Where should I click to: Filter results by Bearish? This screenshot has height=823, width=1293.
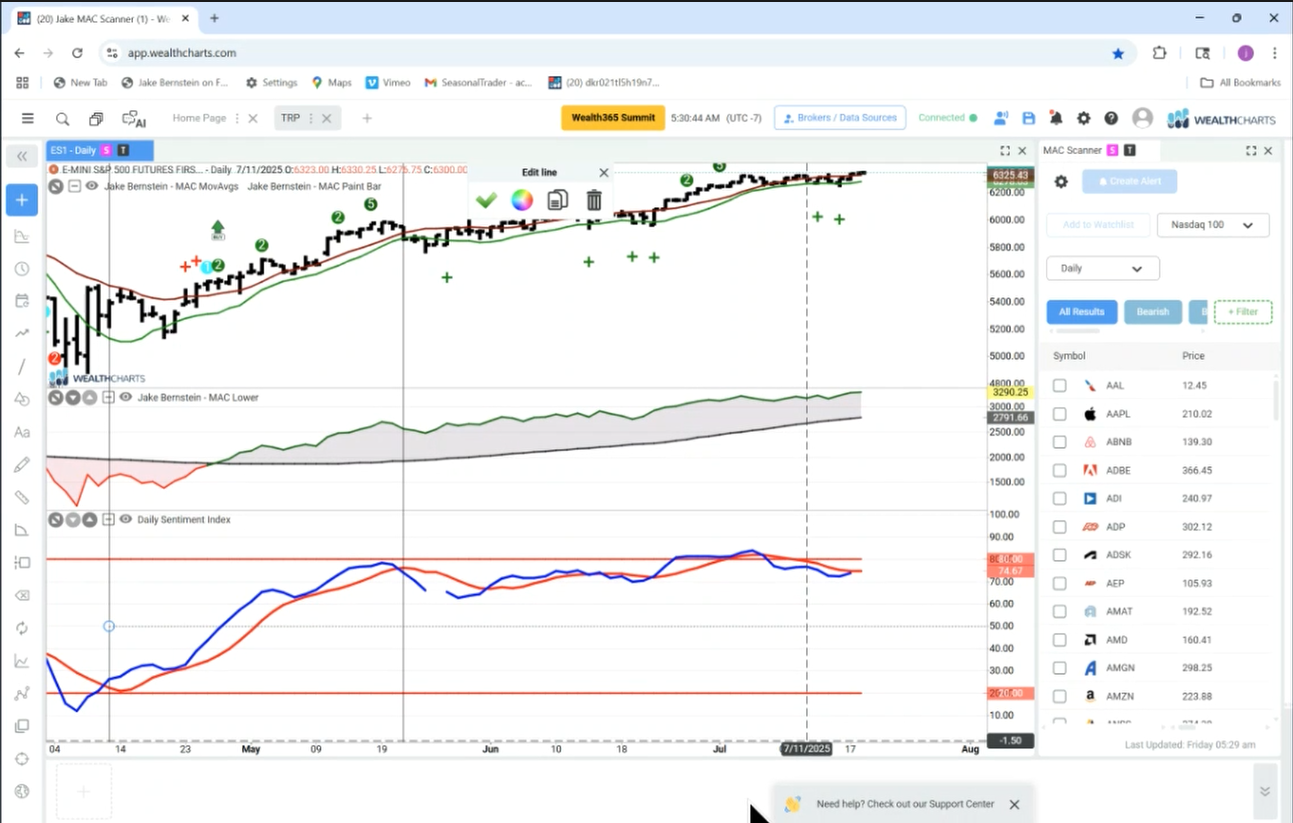pyautogui.click(x=1153, y=312)
